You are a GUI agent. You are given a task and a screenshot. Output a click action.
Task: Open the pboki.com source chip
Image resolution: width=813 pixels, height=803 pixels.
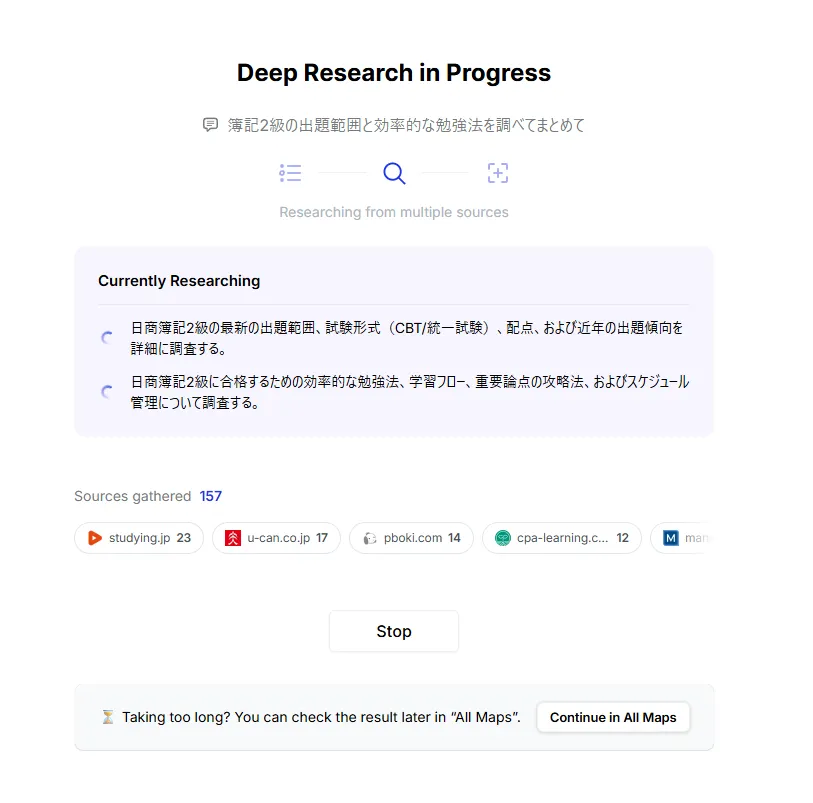pos(411,538)
